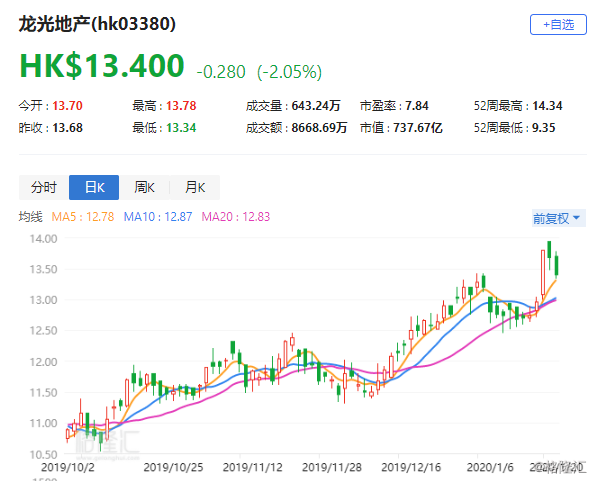
Task: Click the 龙光地产(hk03380) stock title
Action: tap(97, 24)
